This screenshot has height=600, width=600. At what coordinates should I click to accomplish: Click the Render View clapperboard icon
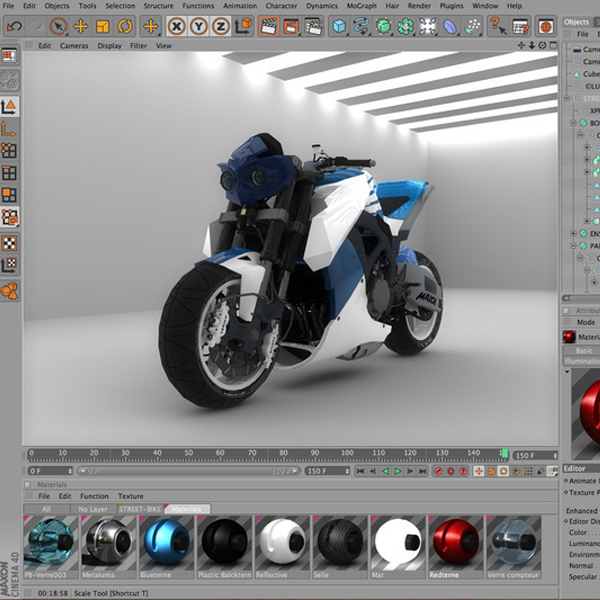point(268,26)
